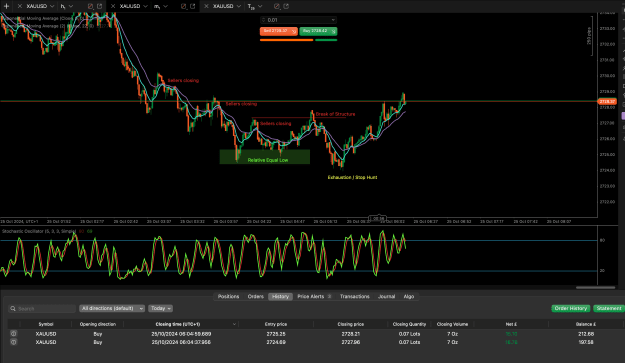
Task: Sort by the Closing Quantity column header
Action: point(409,324)
